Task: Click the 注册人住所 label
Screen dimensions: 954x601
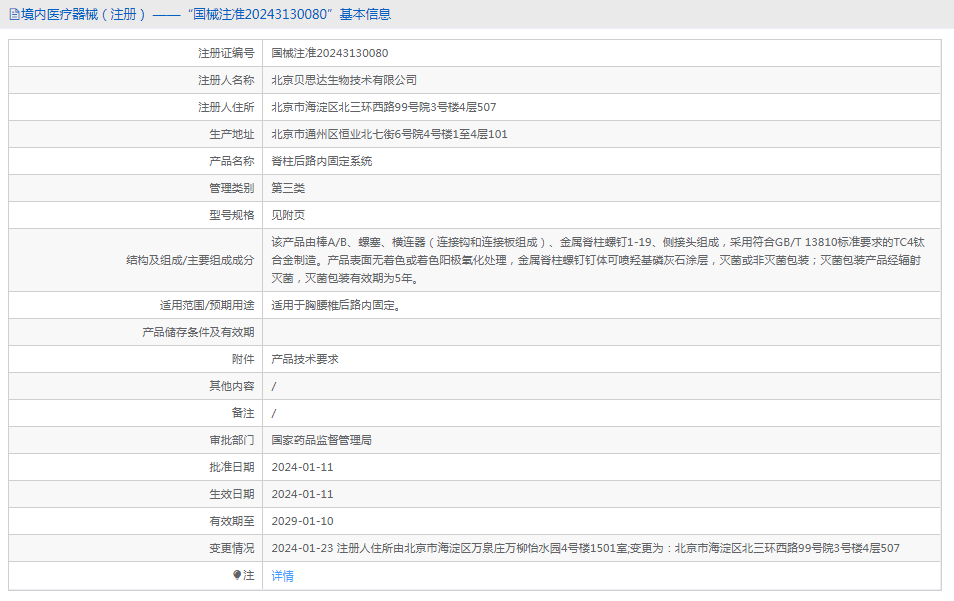Action: 226,107
